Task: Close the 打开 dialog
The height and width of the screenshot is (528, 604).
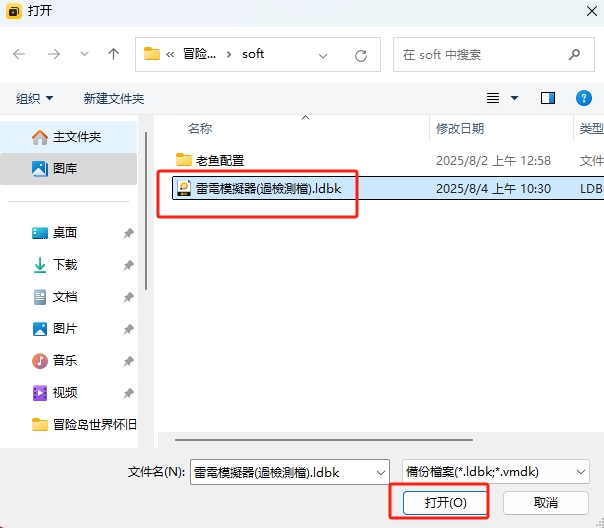Action: 592,11
